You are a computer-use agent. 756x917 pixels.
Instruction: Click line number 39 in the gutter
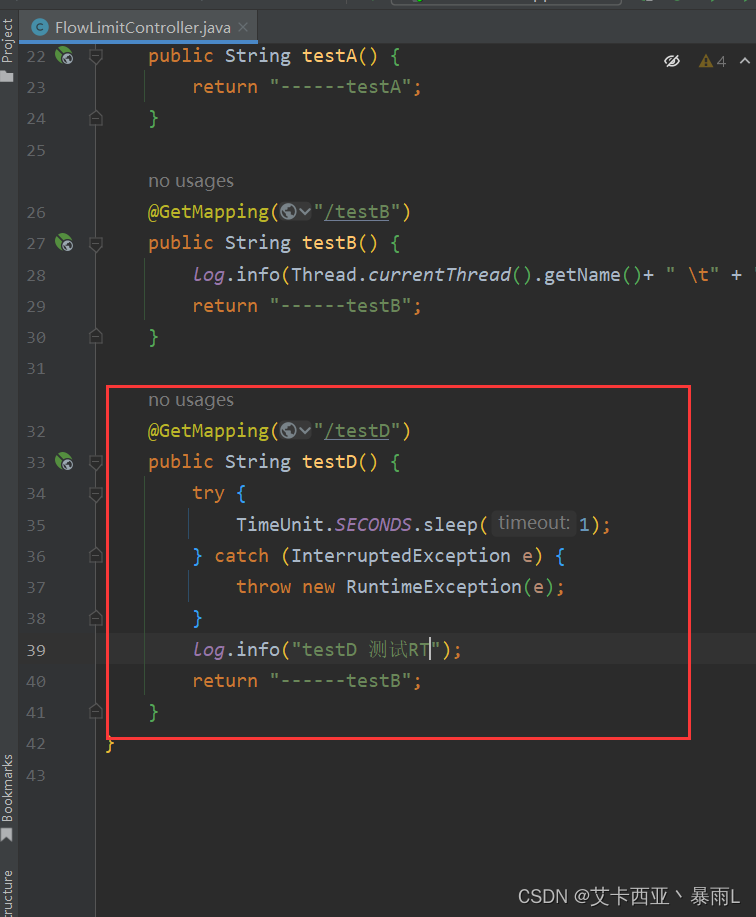(x=36, y=650)
